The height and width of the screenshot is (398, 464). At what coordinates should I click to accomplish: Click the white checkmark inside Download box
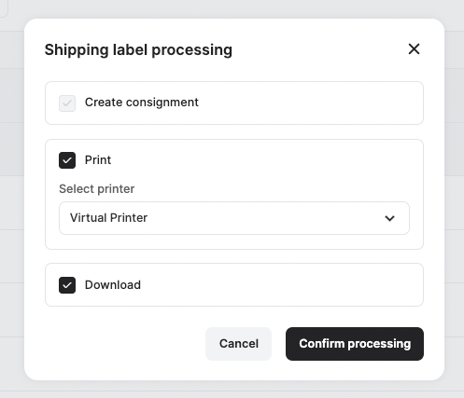pos(67,285)
